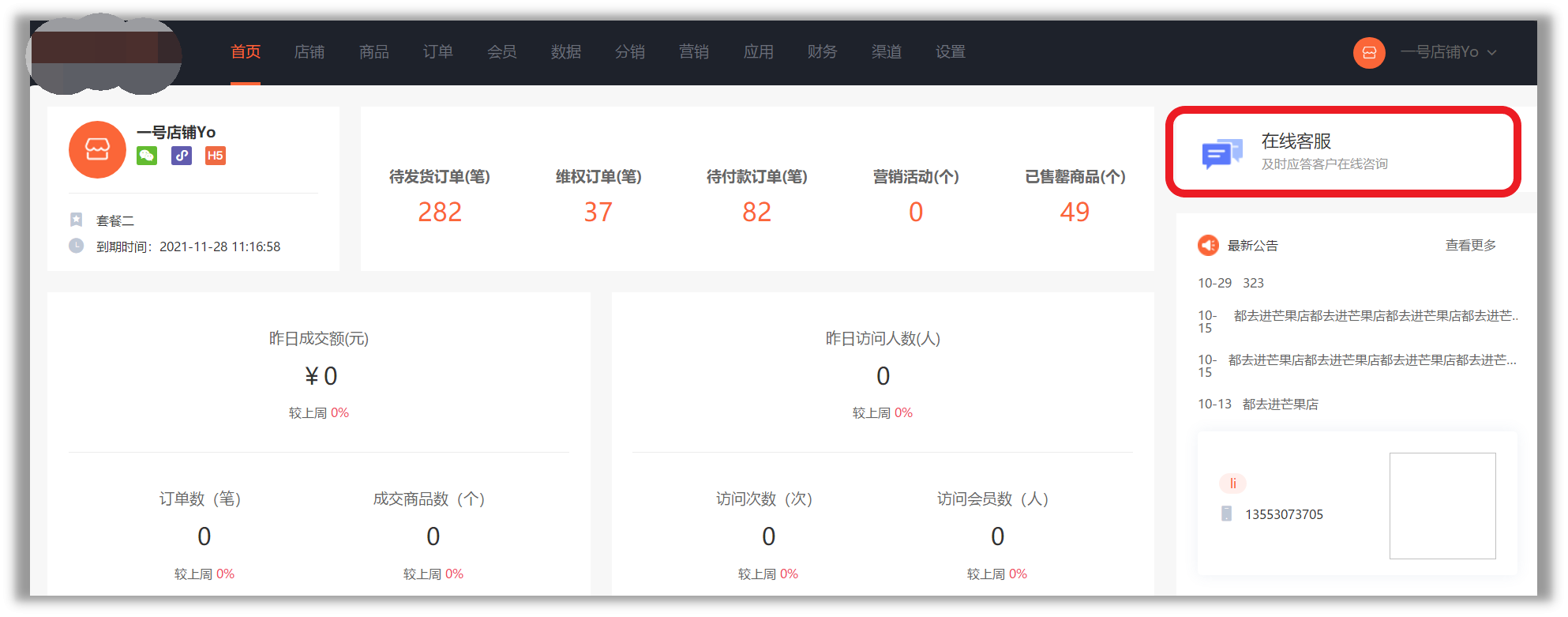
Task: Click the latest announcement megaphone icon
Action: coord(1208,246)
